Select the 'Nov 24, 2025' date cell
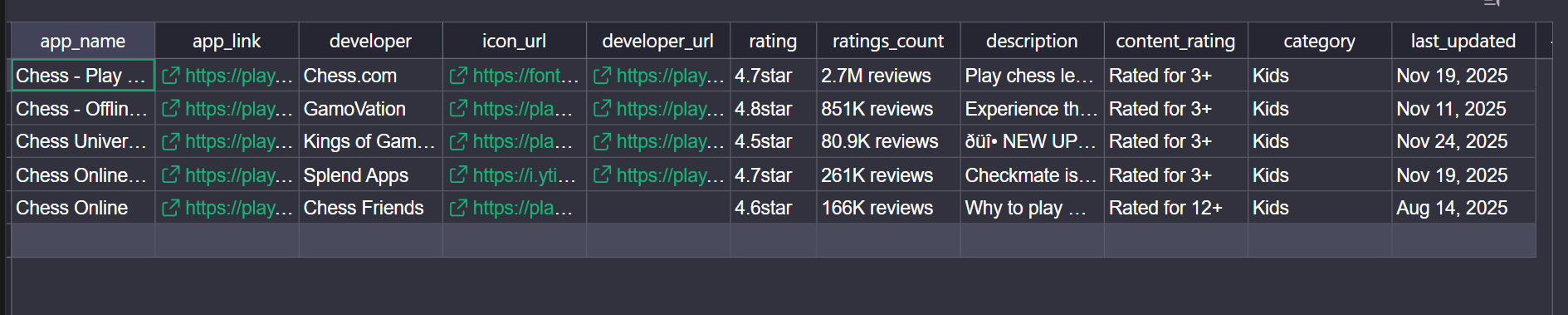 click(x=1463, y=142)
